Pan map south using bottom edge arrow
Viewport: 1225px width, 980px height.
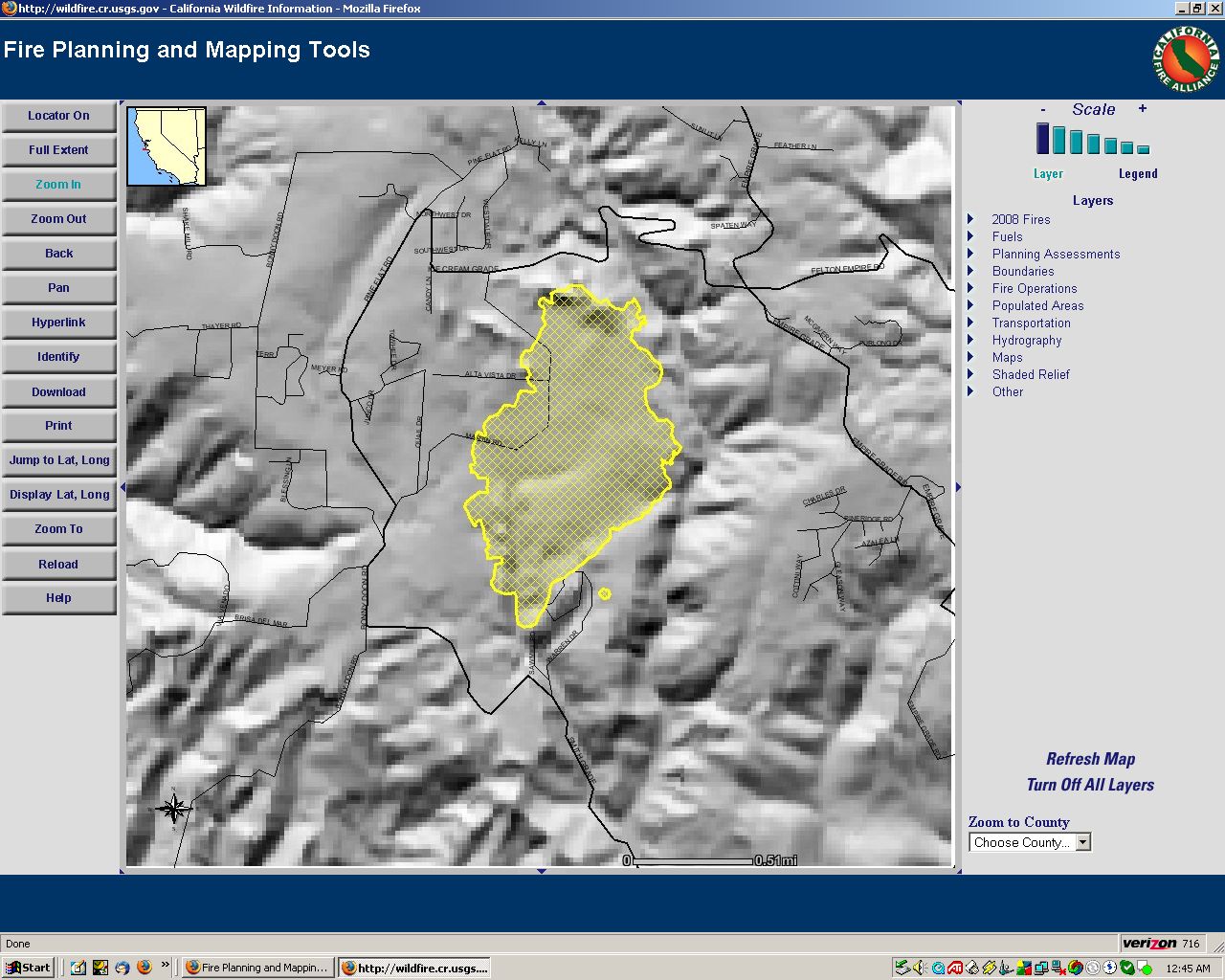(541, 871)
